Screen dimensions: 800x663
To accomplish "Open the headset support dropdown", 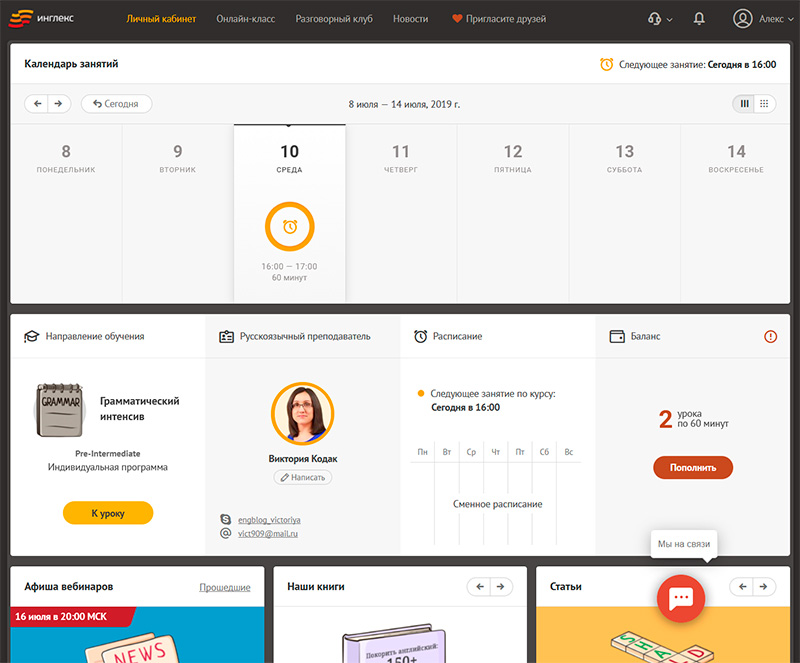I will click(x=659, y=18).
